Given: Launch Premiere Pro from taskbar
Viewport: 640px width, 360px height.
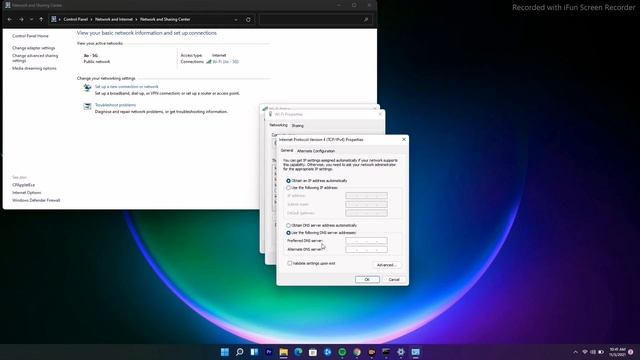Looking at the screenshot, I should [x=269, y=352].
